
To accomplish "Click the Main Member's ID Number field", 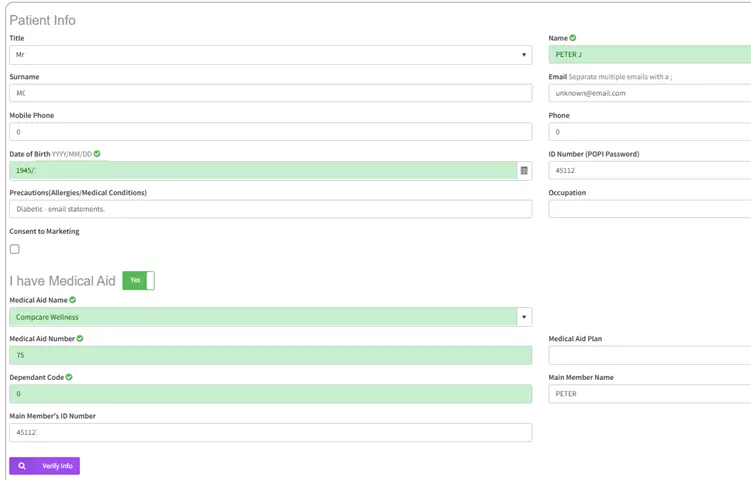I will (271, 433).
